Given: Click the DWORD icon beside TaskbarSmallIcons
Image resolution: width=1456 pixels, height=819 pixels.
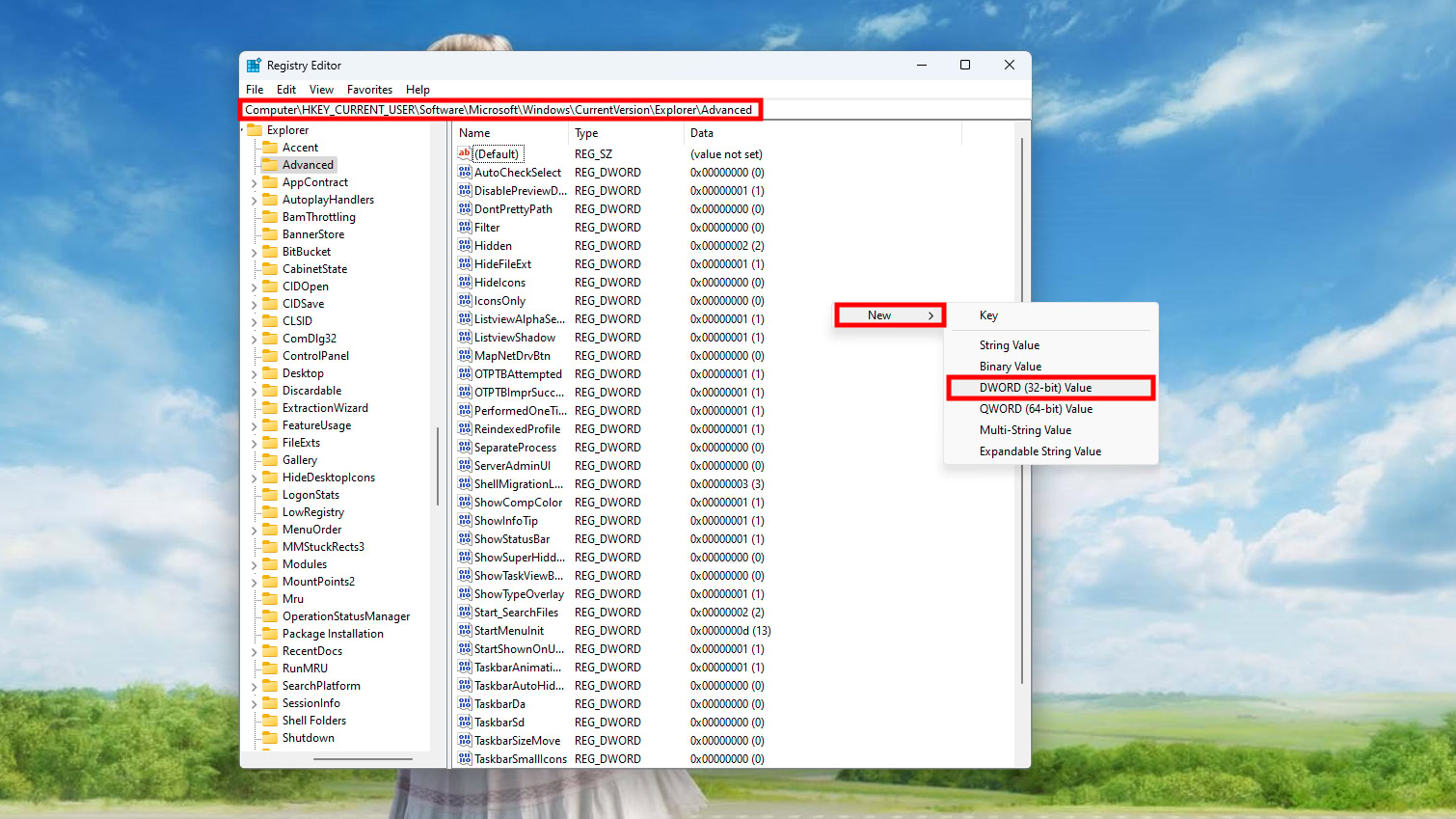Looking at the screenshot, I should click(x=465, y=759).
